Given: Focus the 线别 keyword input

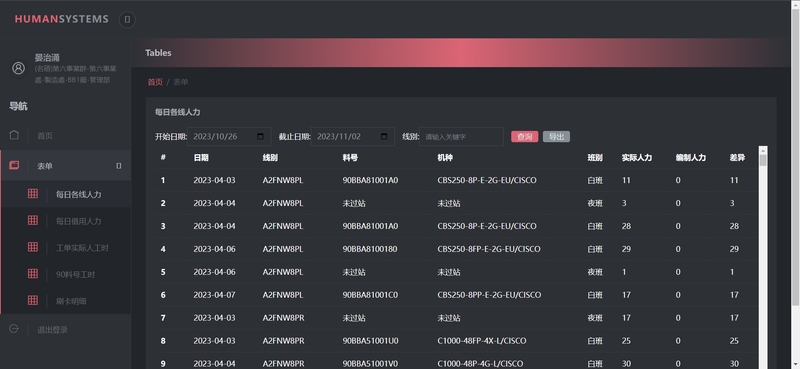Looking at the screenshot, I should 461,137.
